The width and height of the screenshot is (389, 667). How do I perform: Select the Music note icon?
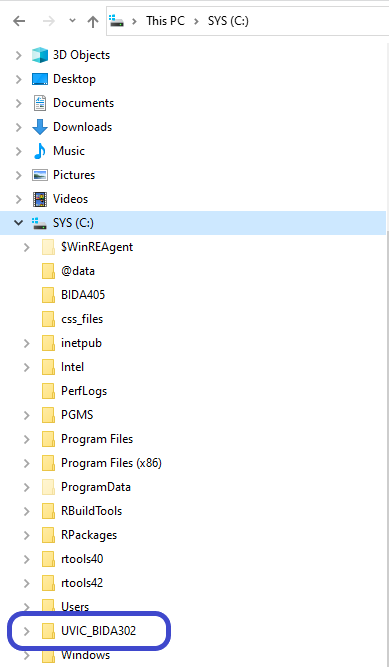click(40, 151)
